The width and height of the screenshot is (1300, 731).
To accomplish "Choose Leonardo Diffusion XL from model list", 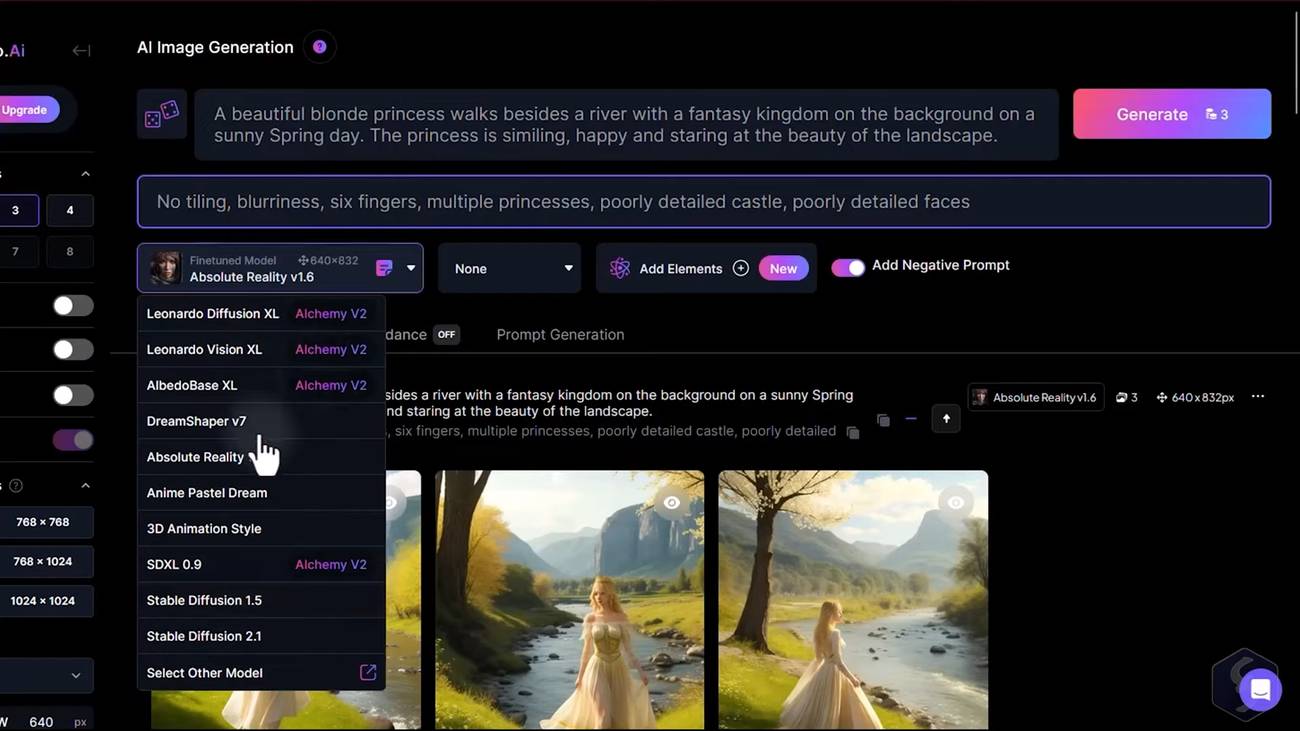I will [x=261, y=314].
